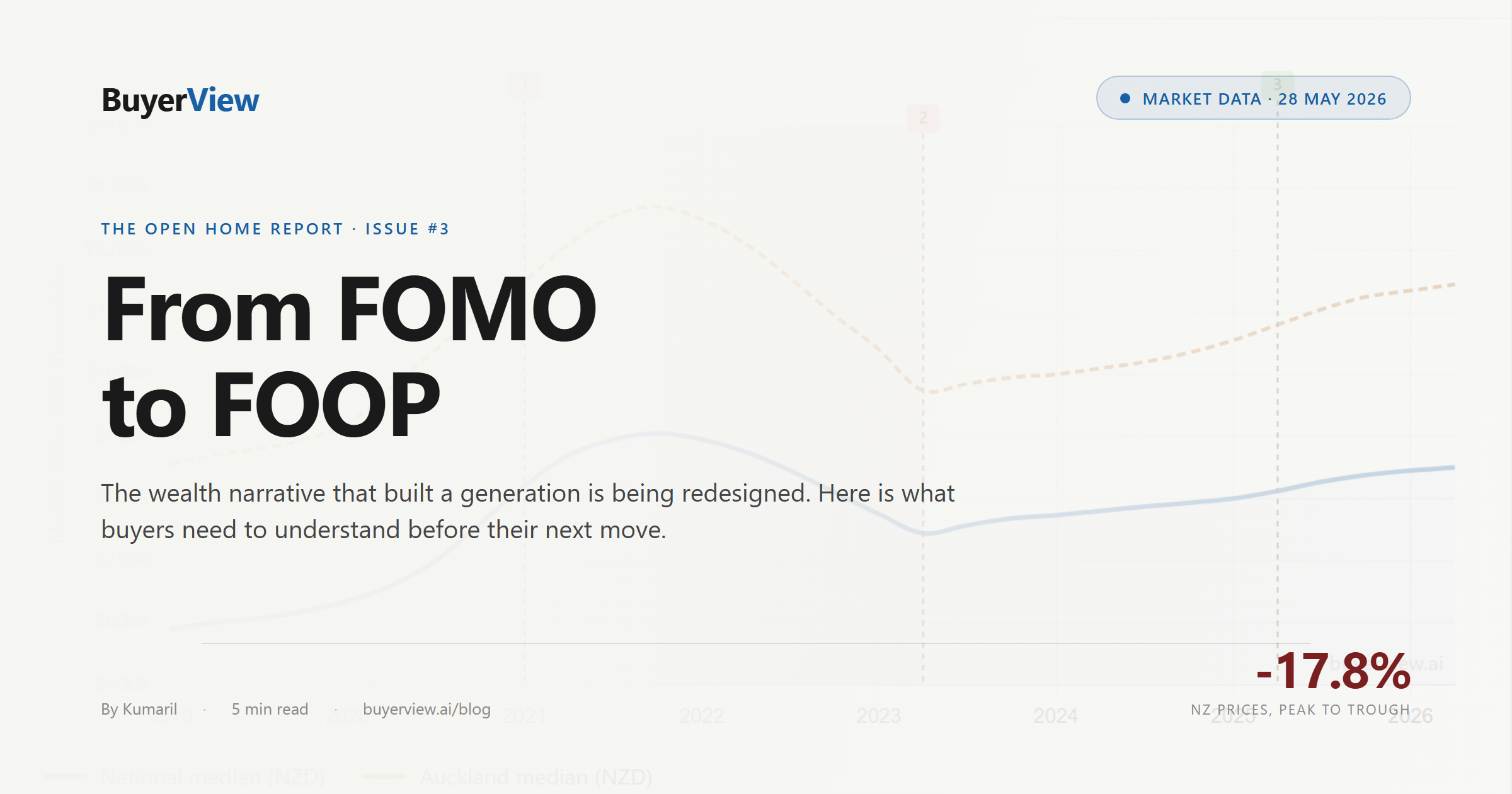The height and width of the screenshot is (794, 1512).
Task: Click the 2024 x-axis year label
Action: [1055, 716]
